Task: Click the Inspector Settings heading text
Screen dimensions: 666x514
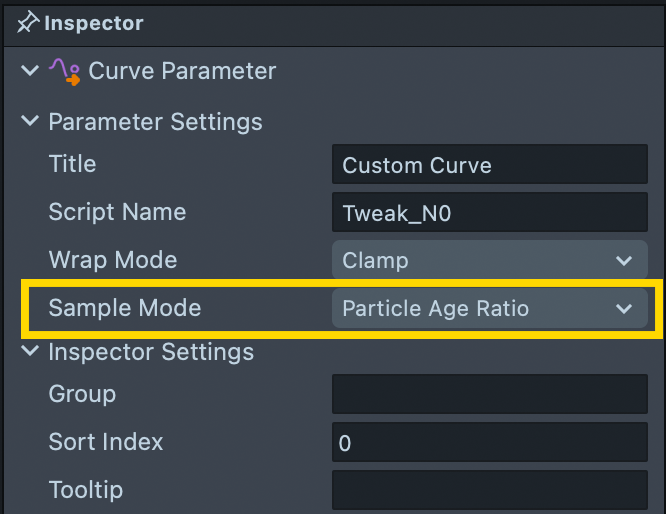Action: pyautogui.click(x=151, y=352)
